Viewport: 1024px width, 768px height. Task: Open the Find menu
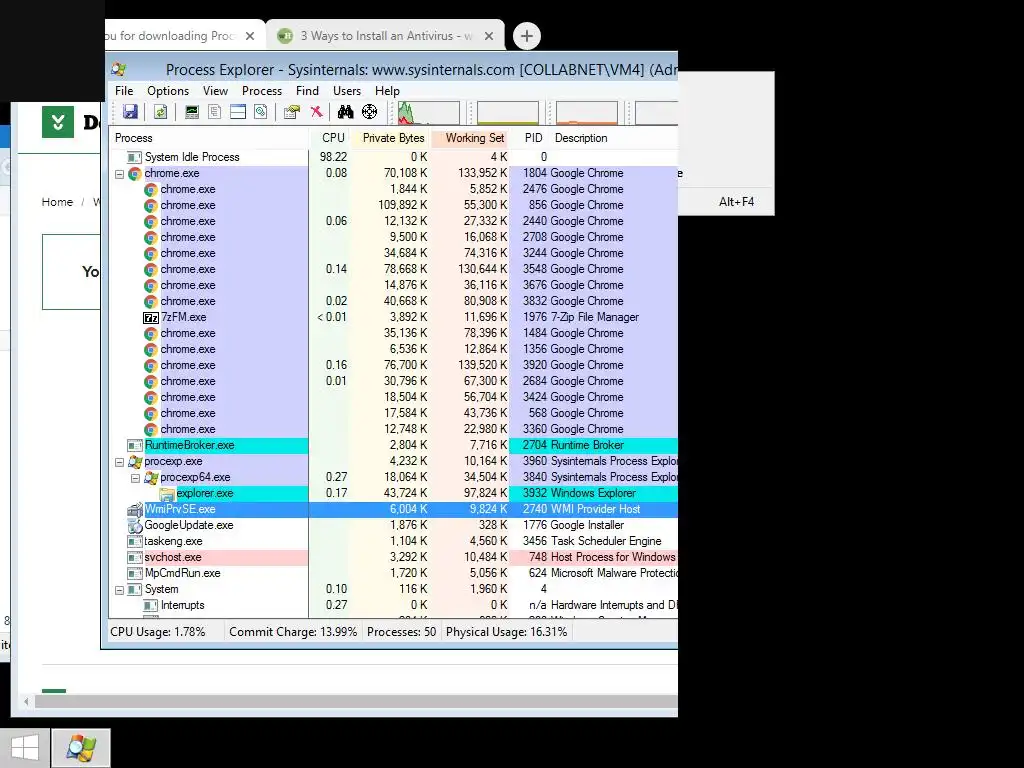307,91
